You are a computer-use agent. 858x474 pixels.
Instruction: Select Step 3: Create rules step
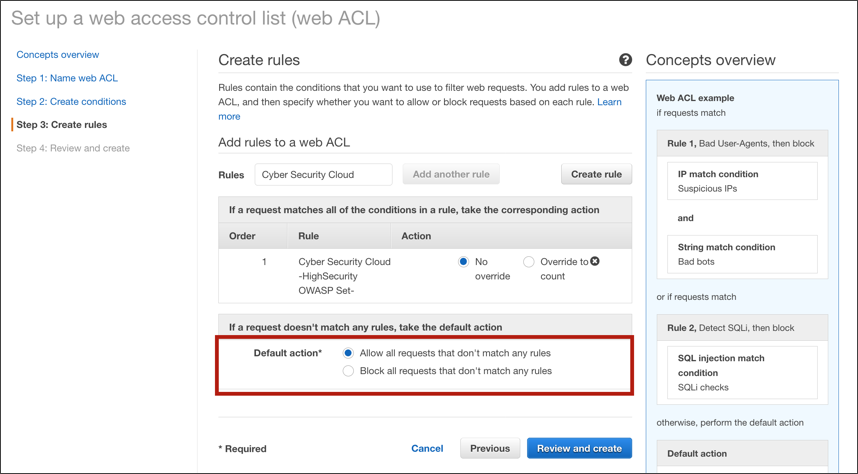[x=64, y=125]
